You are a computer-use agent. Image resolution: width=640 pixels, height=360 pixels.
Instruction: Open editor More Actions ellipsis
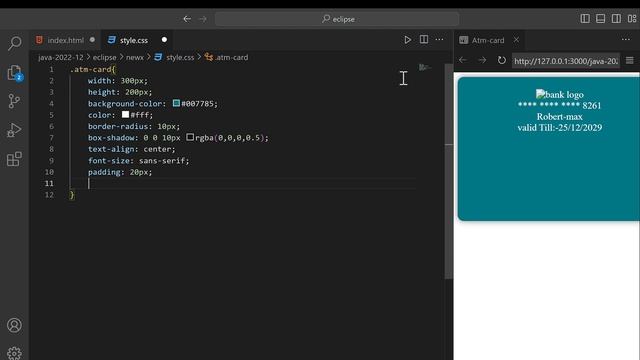coord(439,40)
